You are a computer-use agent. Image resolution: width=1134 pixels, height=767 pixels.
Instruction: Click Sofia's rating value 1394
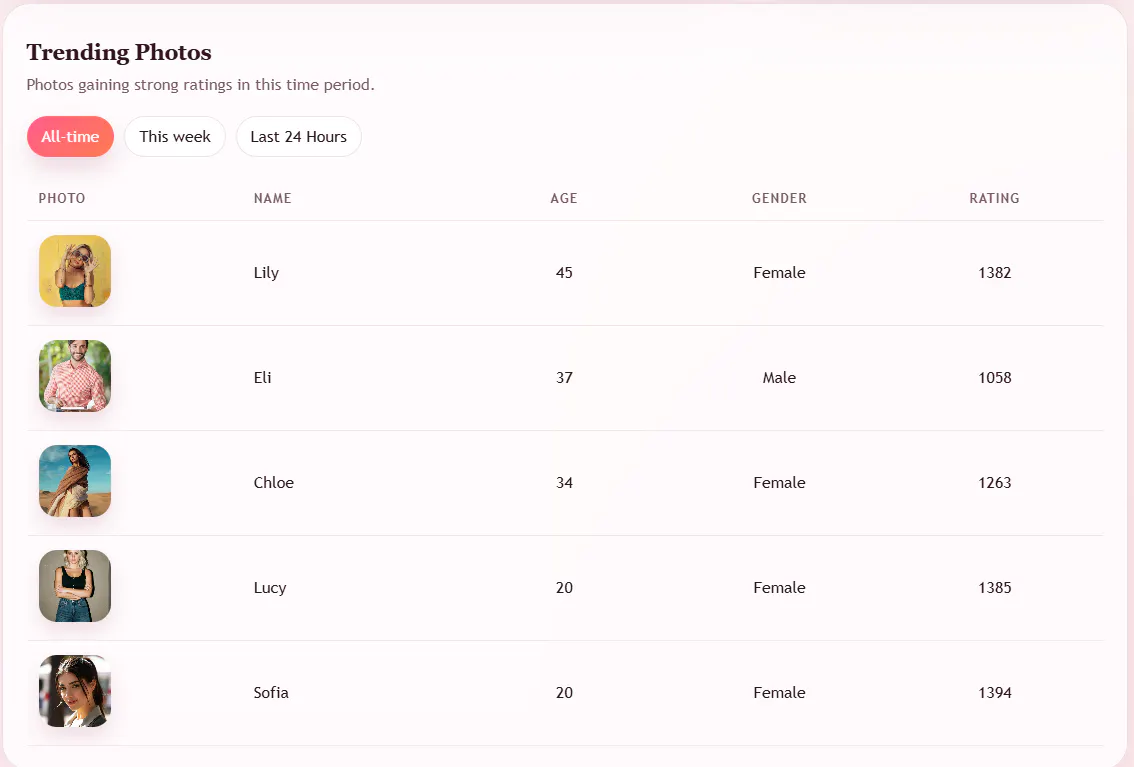995,693
